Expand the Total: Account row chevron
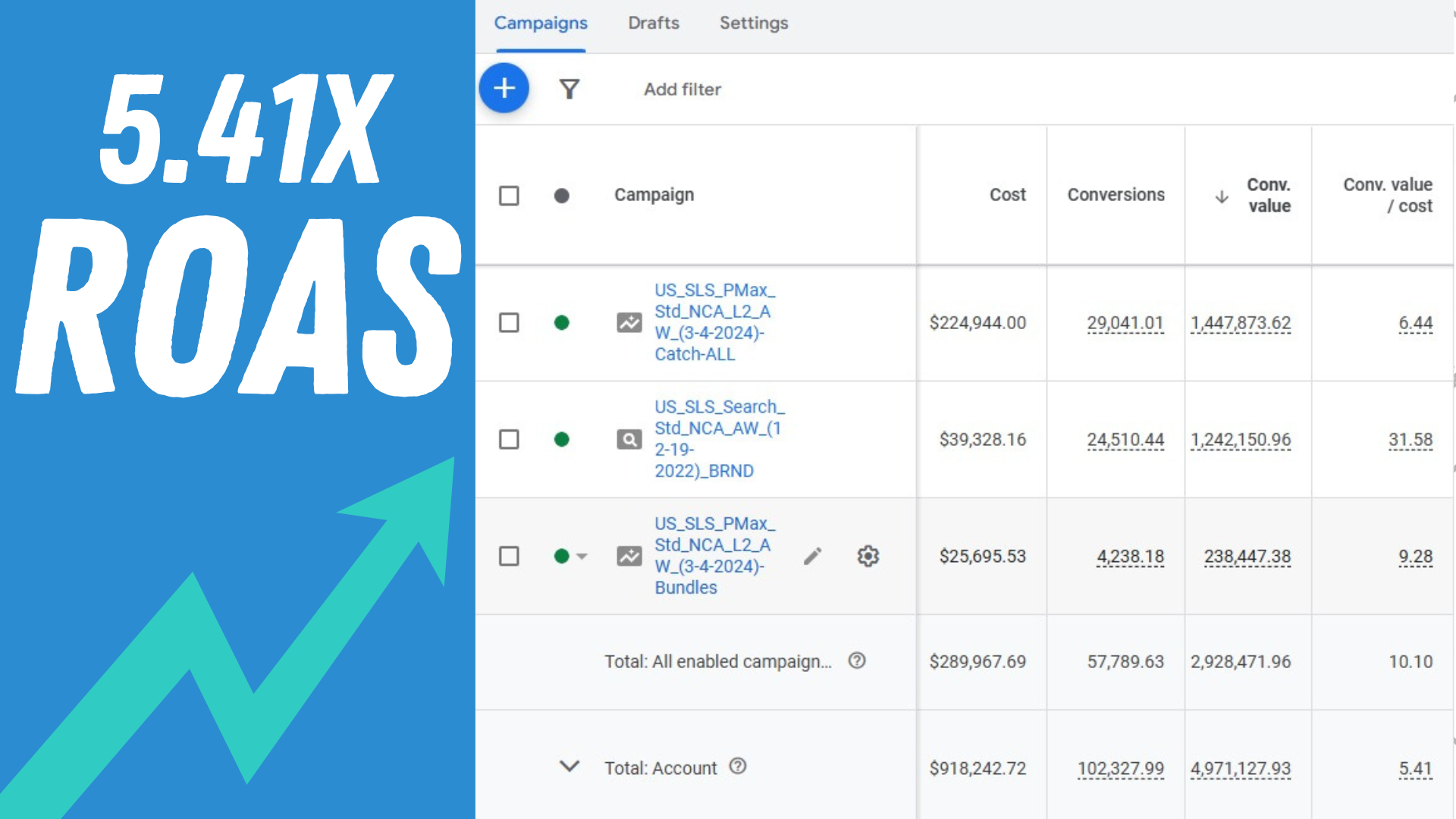Screen dimensions: 1456x819 click(x=570, y=767)
